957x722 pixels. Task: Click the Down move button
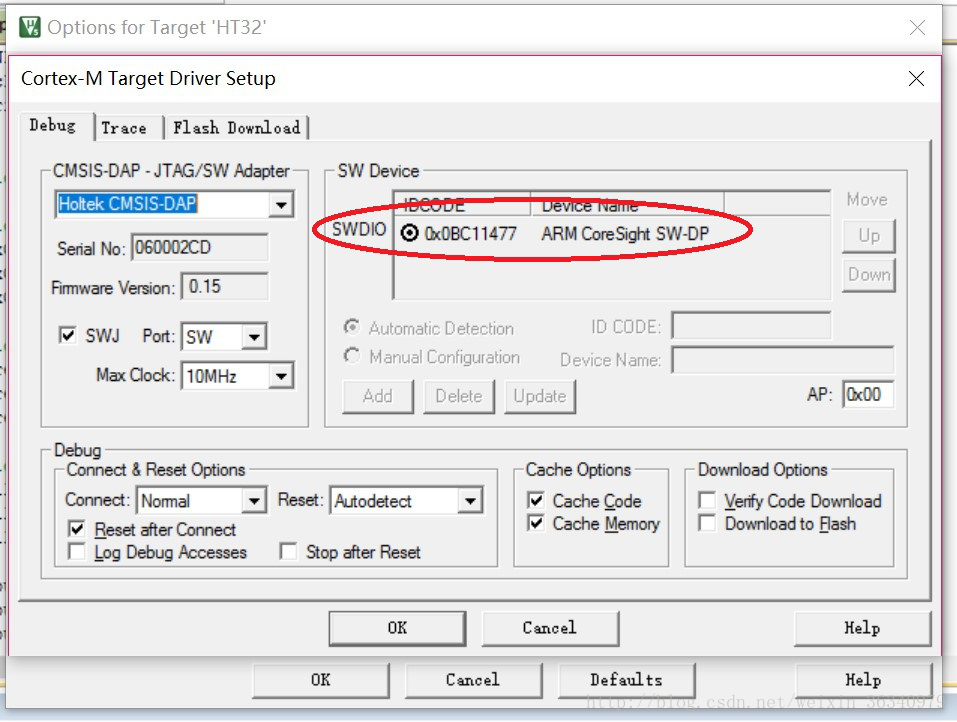869,275
